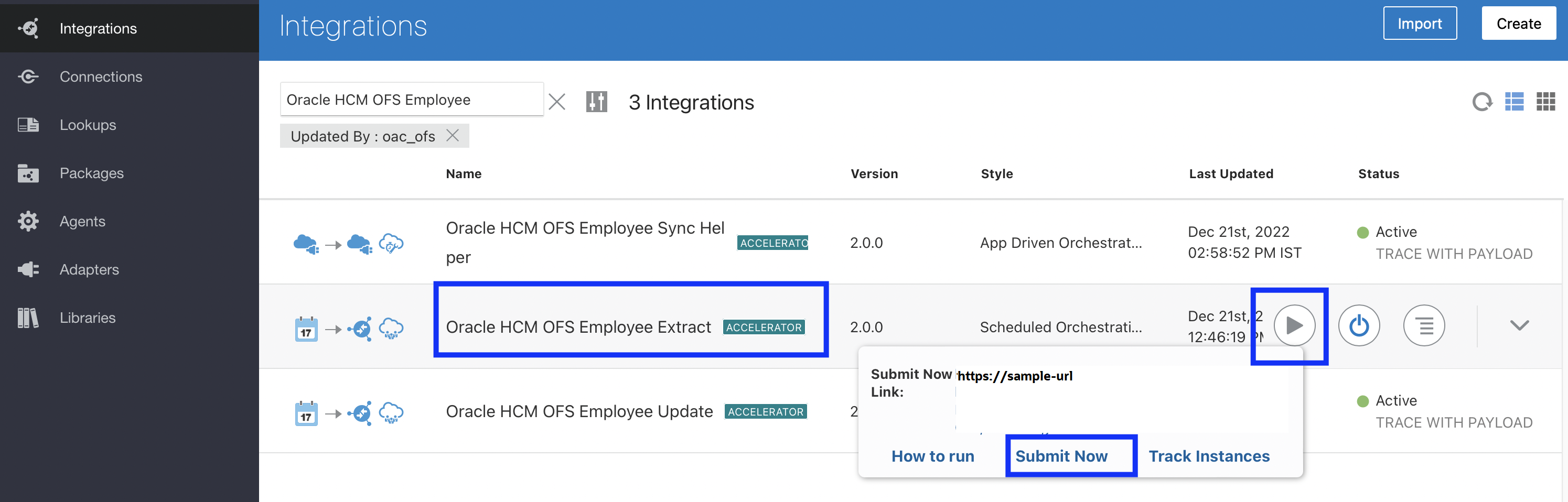Image resolution: width=1568 pixels, height=502 pixels.
Task: Click the Employee Extract schedule calendar icon
Action: [x=306, y=329]
